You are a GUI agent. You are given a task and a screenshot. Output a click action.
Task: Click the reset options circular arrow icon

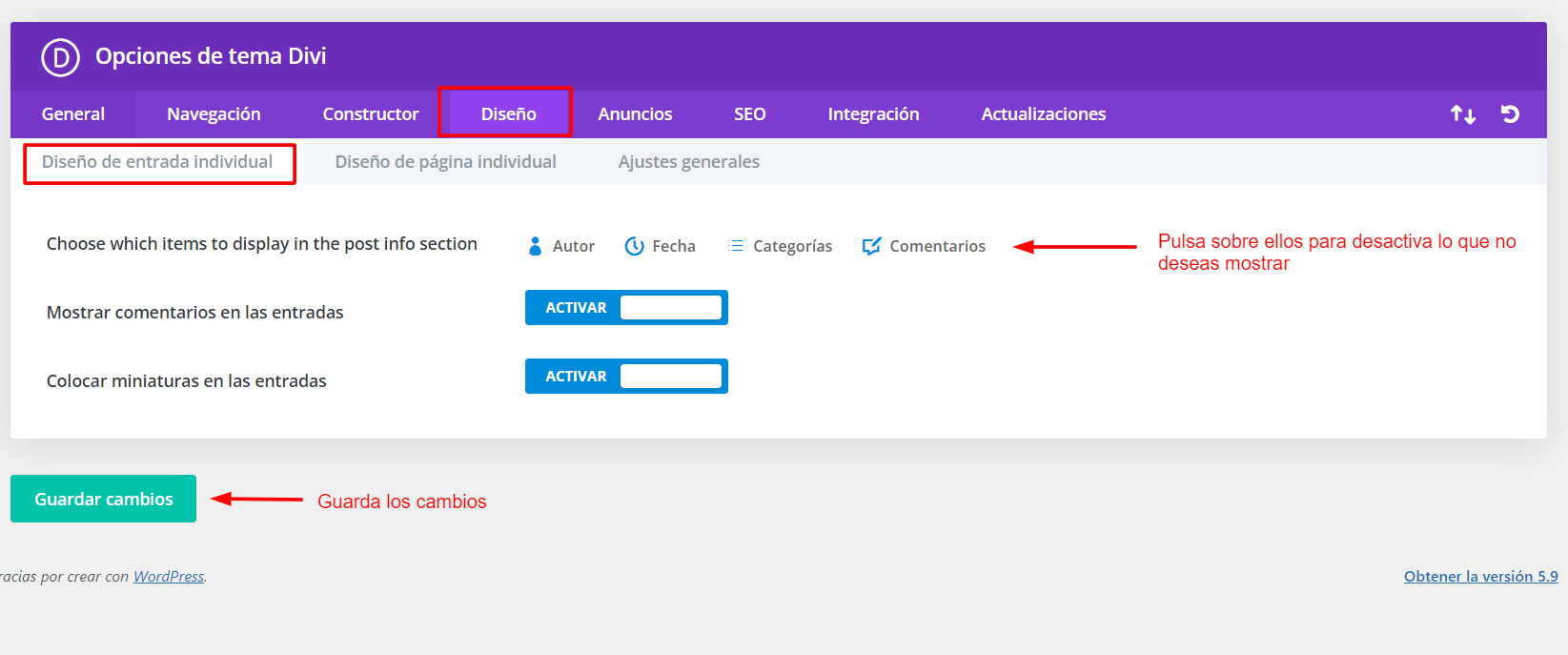[x=1510, y=114]
